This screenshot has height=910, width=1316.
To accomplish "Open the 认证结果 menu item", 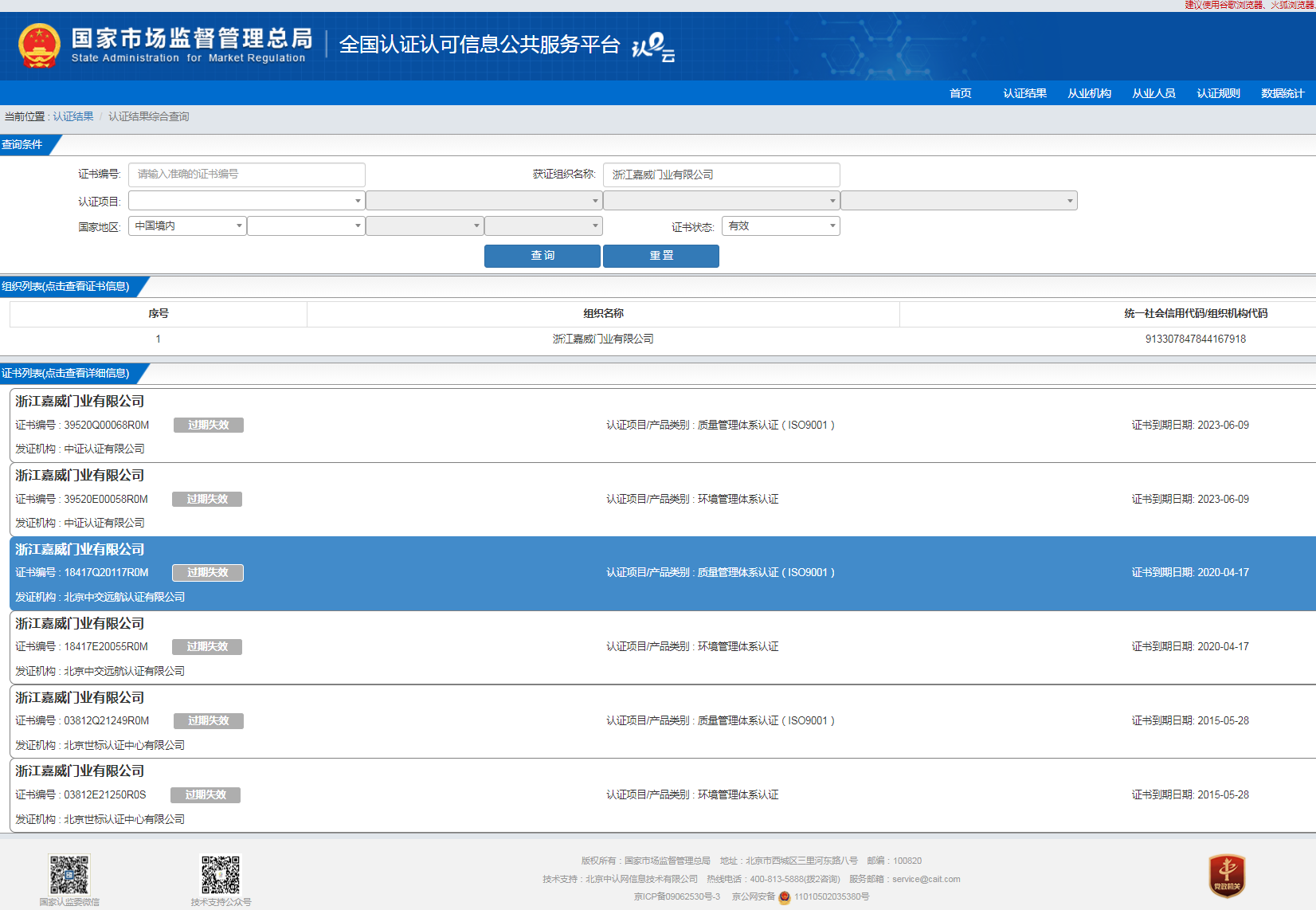I will pyautogui.click(x=1025, y=93).
